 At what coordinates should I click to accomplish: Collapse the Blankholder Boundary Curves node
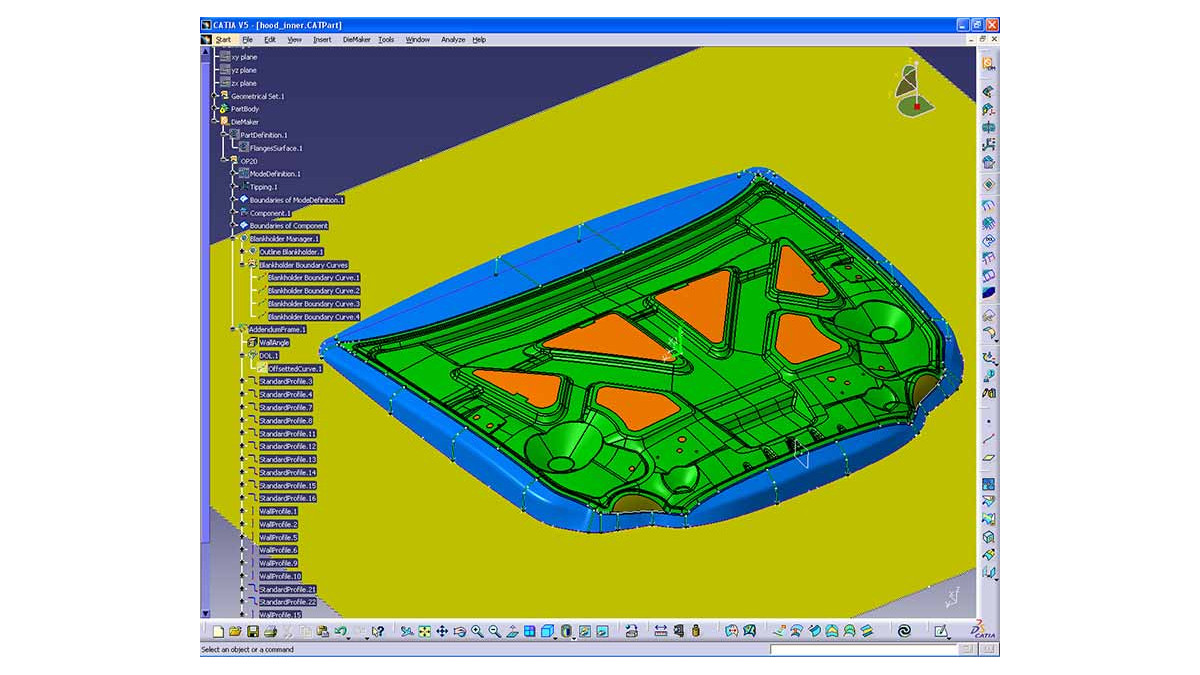click(242, 265)
